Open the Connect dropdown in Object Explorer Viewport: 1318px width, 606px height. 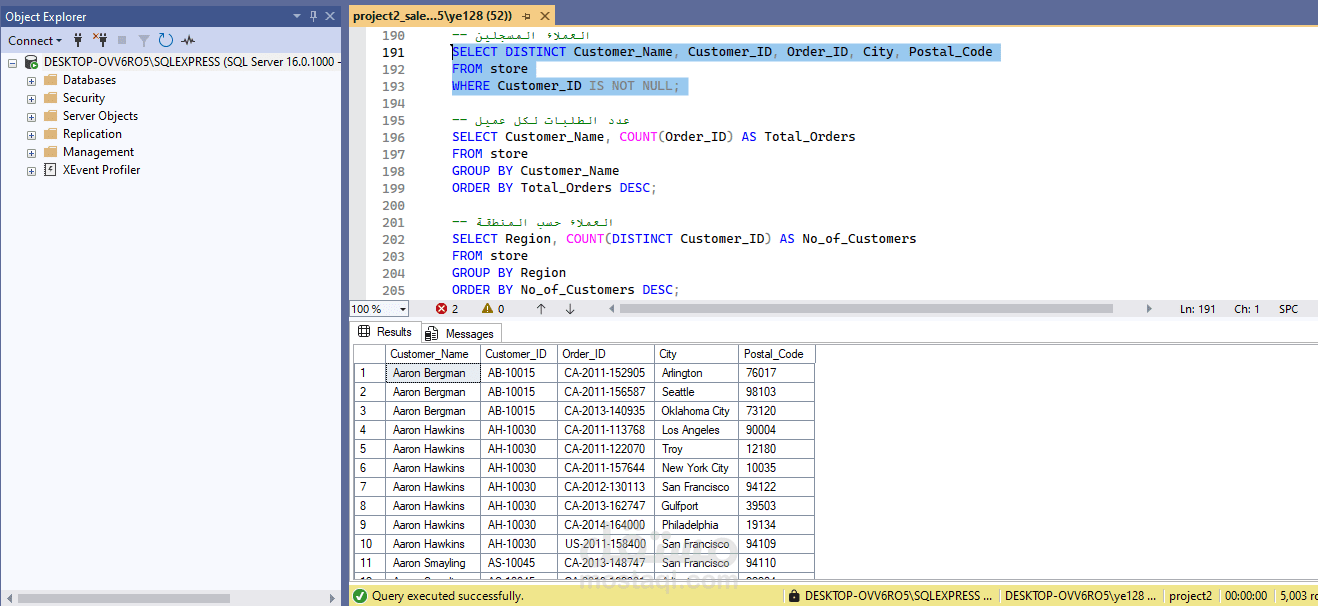[35, 40]
